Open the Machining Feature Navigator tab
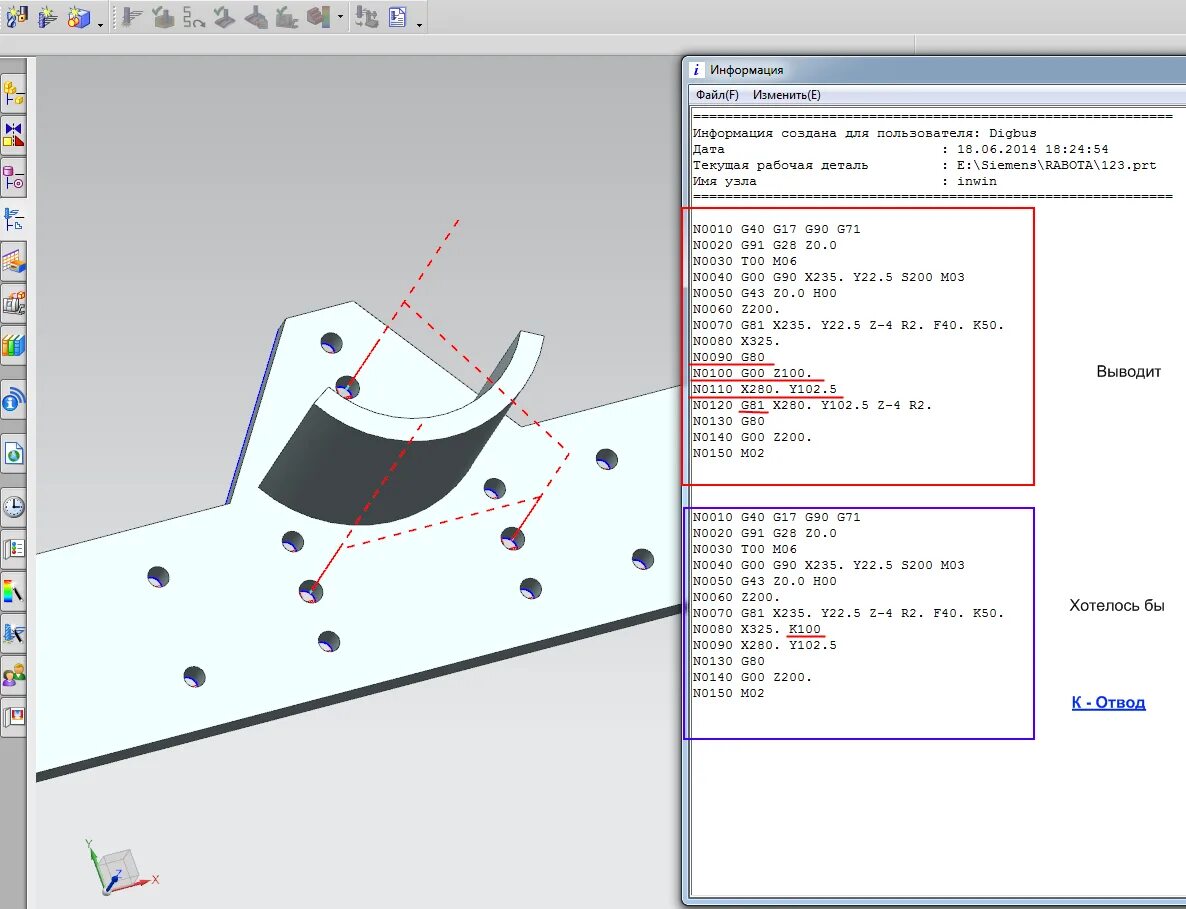This screenshot has width=1186, height=909. [14, 262]
